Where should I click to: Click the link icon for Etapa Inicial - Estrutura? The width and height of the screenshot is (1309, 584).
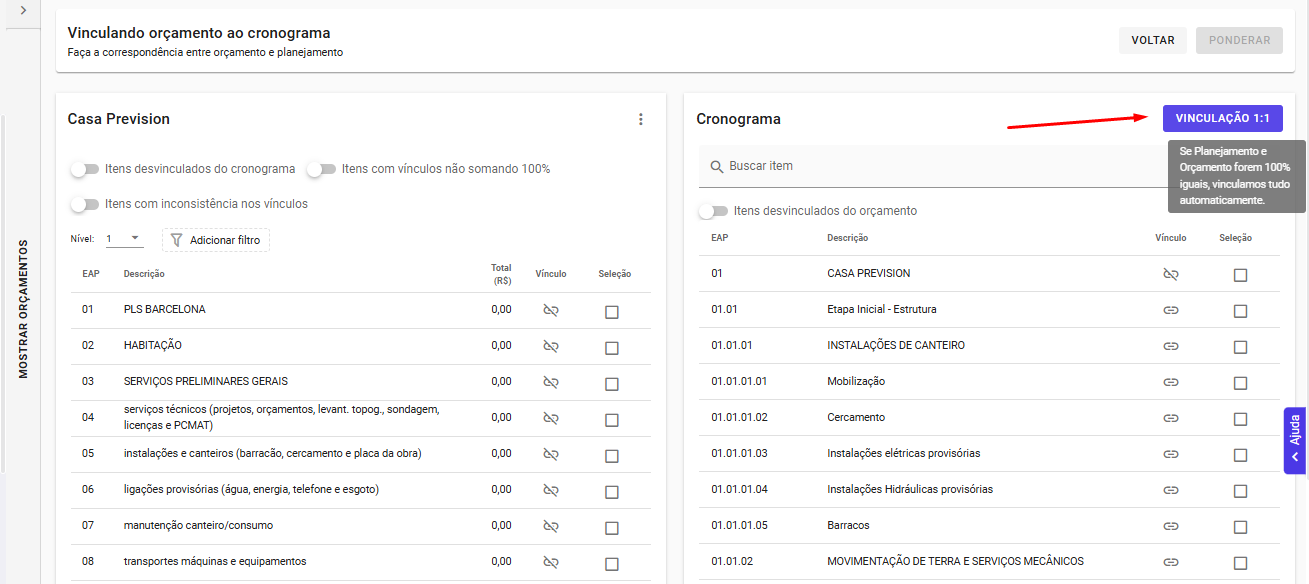coord(1171,310)
